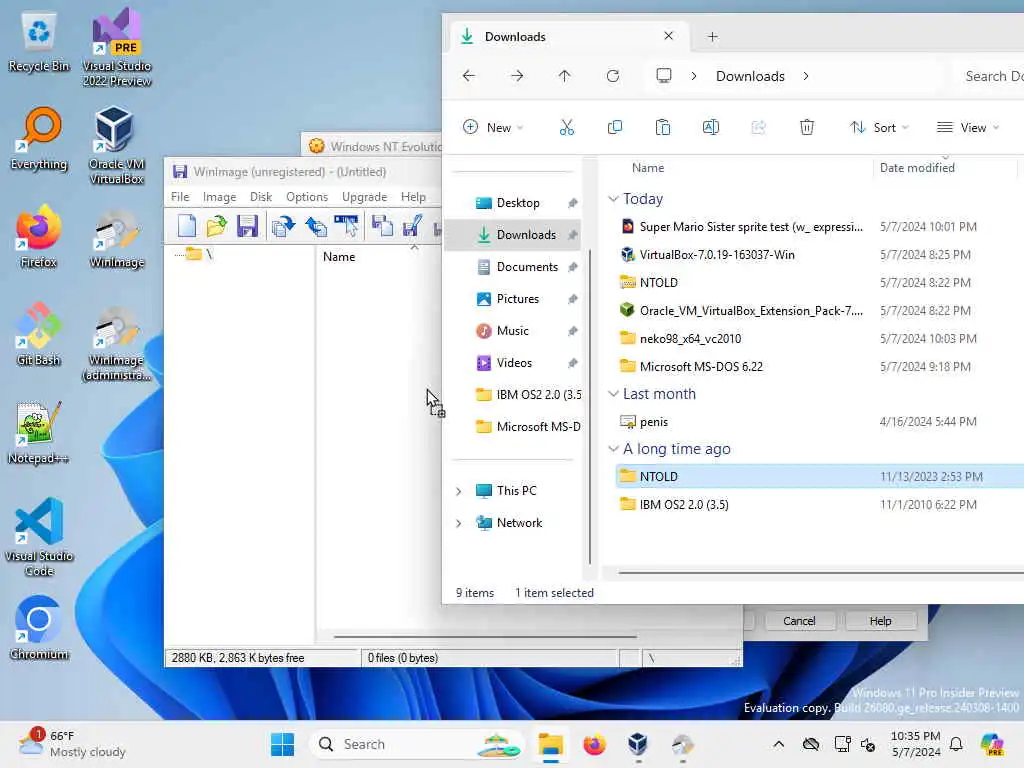Collapse the Last month group
Image resolution: width=1024 pixels, height=768 pixels.
tap(613, 394)
